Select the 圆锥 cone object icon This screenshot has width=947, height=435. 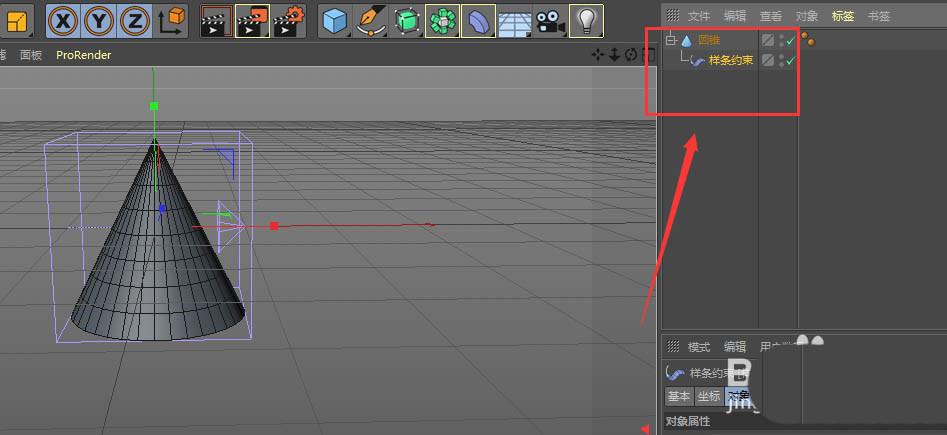pyautogui.click(x=687, y=40)
